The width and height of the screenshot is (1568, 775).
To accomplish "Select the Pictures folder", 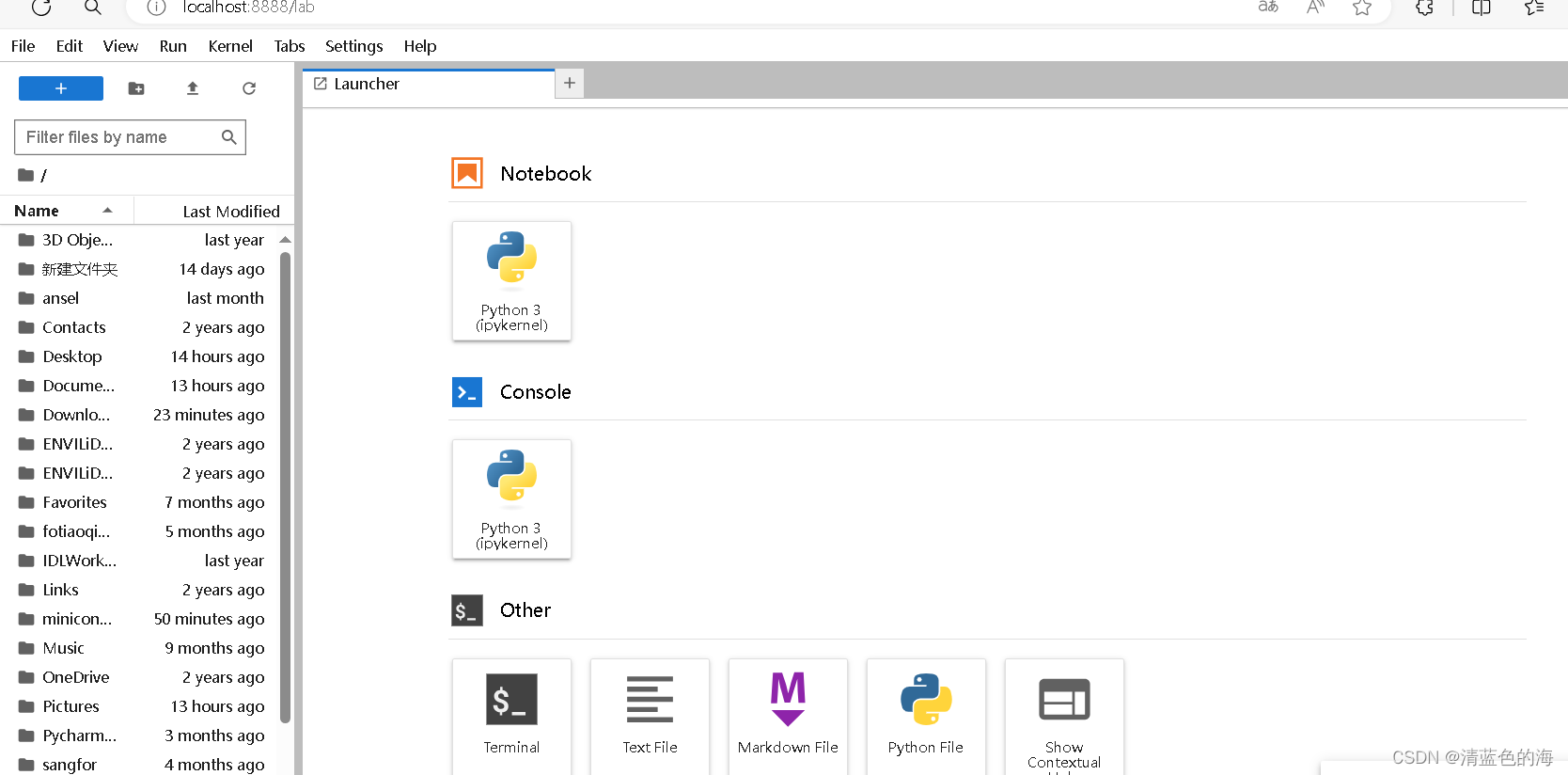I will pos(141,706).
